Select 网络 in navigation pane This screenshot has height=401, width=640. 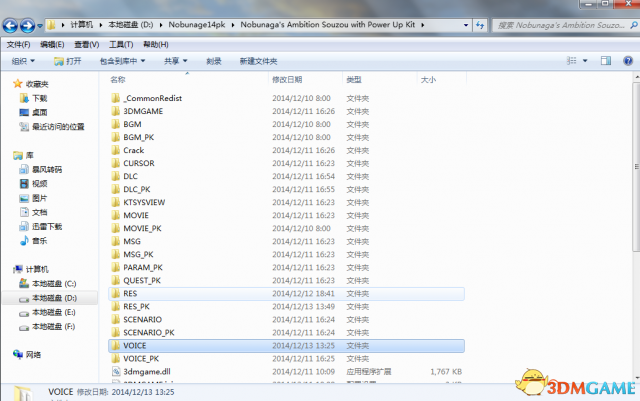[33, 354]
